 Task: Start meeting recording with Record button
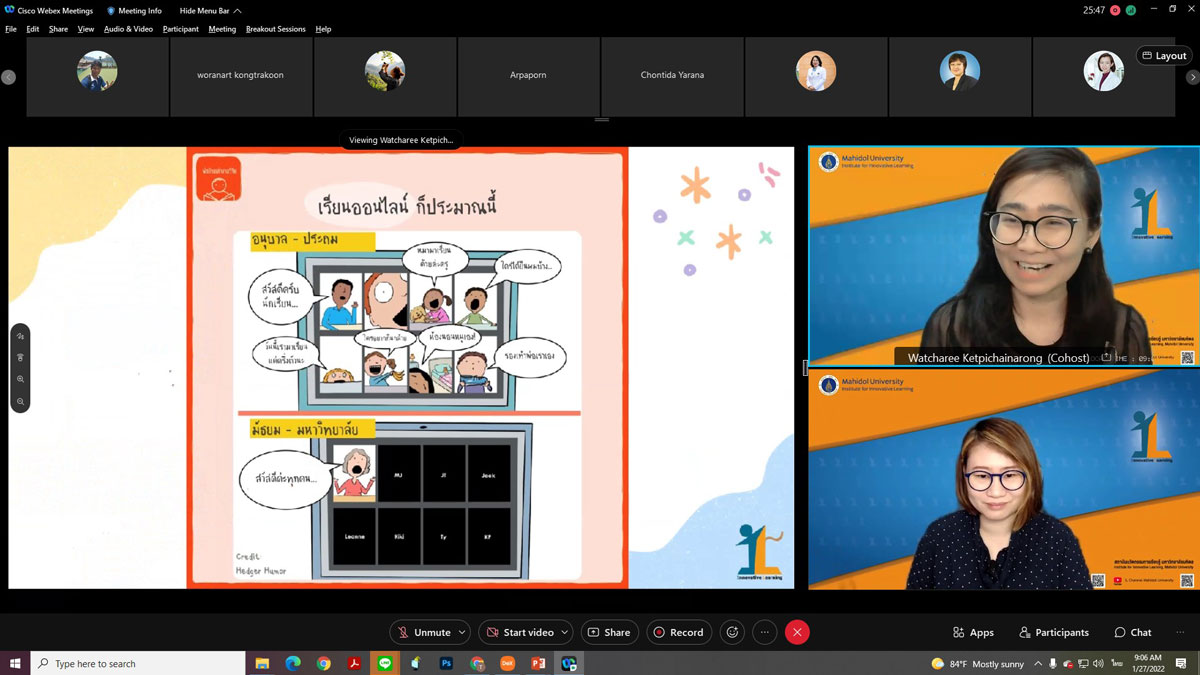click(677, 632)
